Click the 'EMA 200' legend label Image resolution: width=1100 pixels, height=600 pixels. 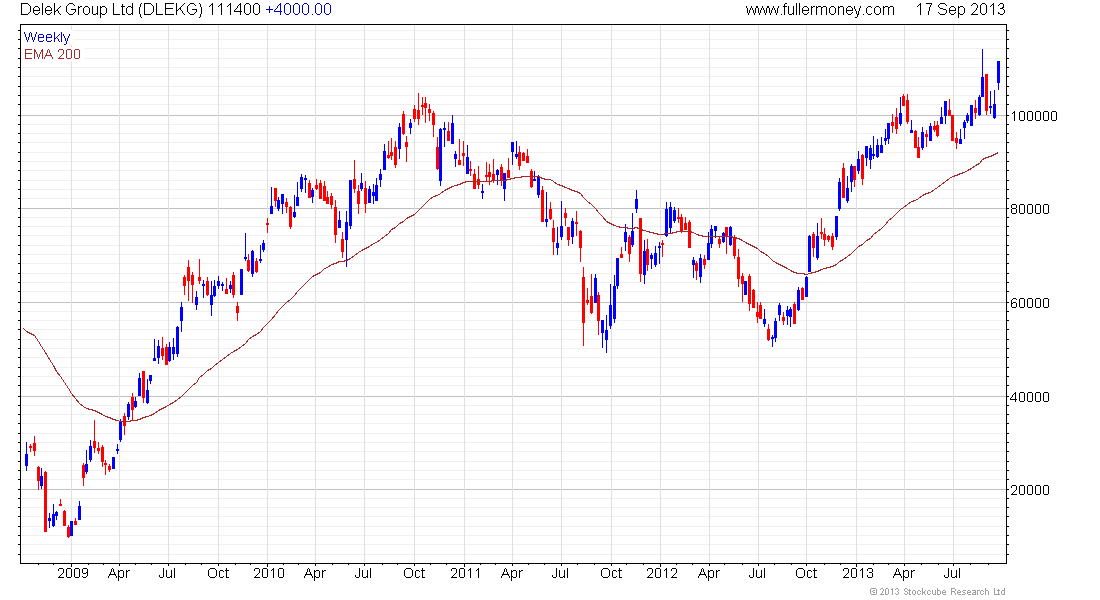(52, 54)
